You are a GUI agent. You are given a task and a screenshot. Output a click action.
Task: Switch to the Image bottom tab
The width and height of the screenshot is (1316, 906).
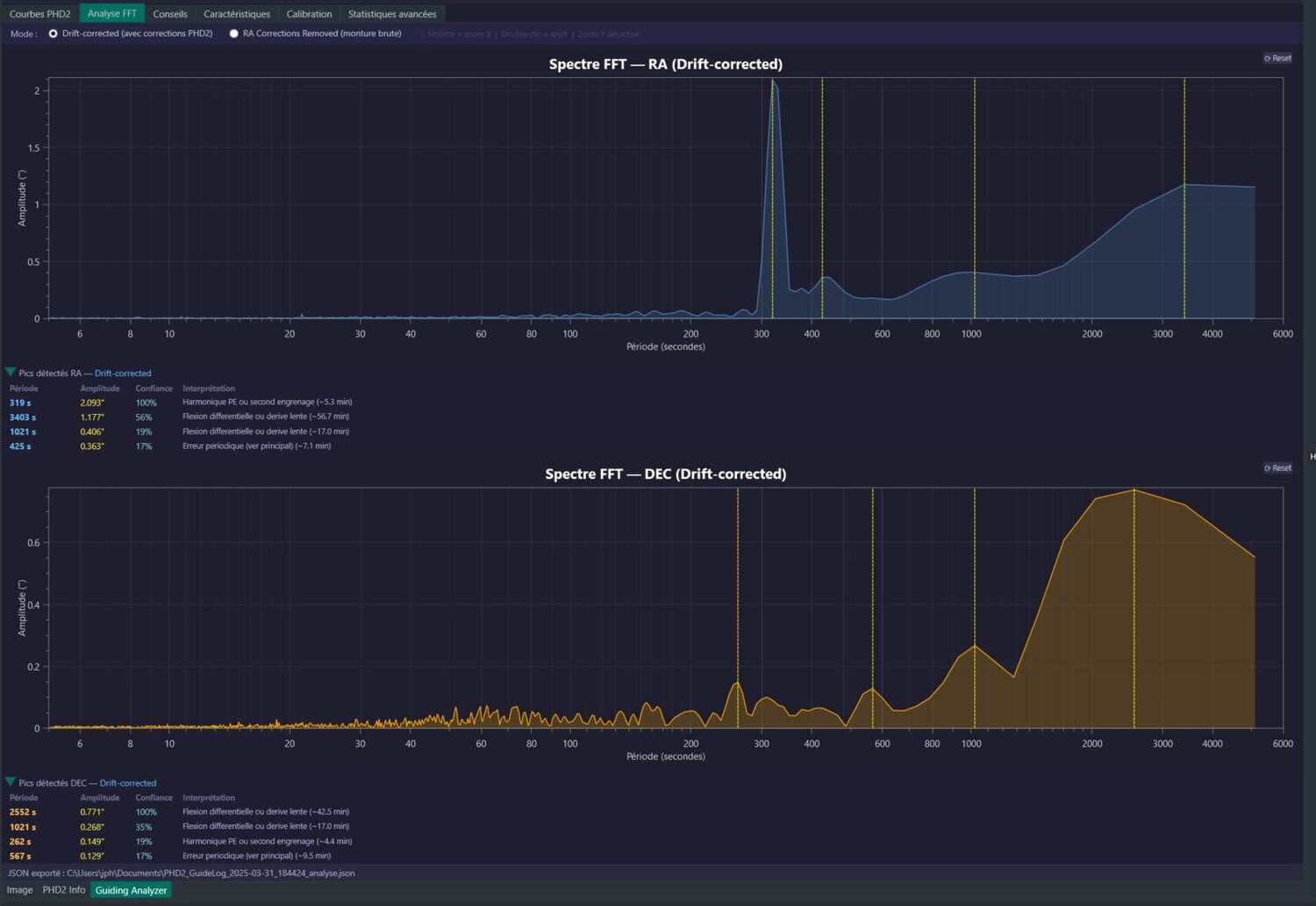(19, 889)
